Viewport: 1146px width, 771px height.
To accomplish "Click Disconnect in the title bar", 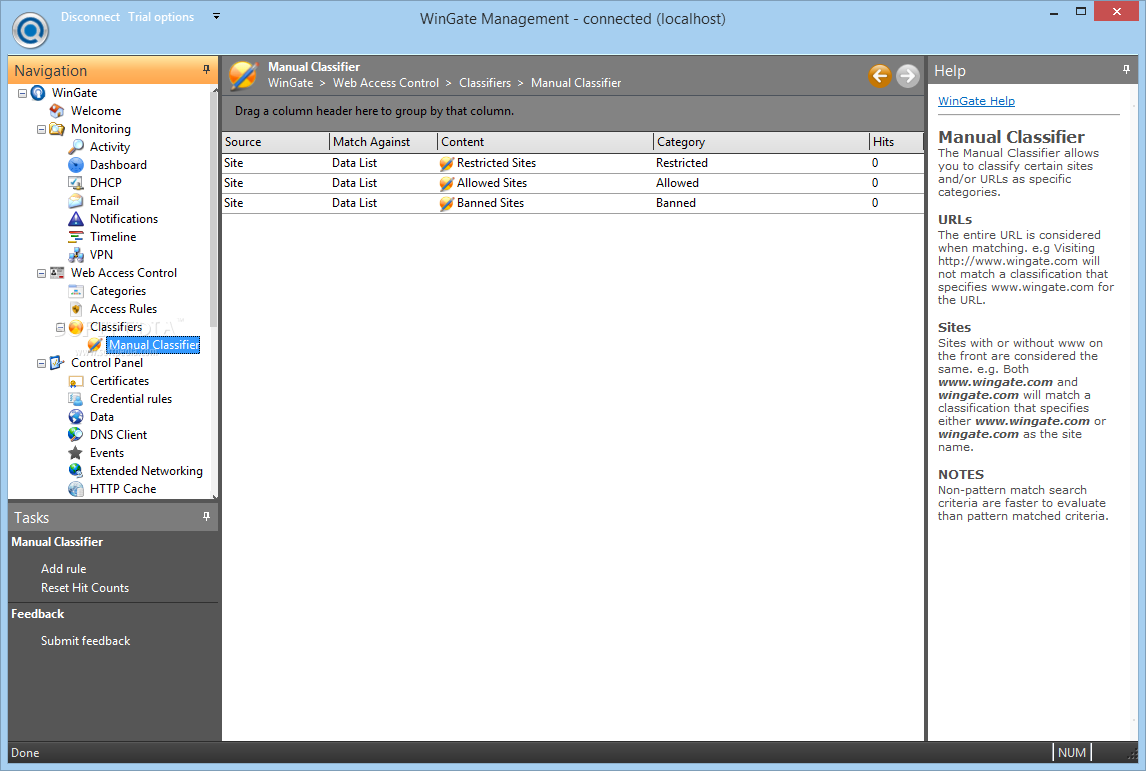I will coord(90,17).
